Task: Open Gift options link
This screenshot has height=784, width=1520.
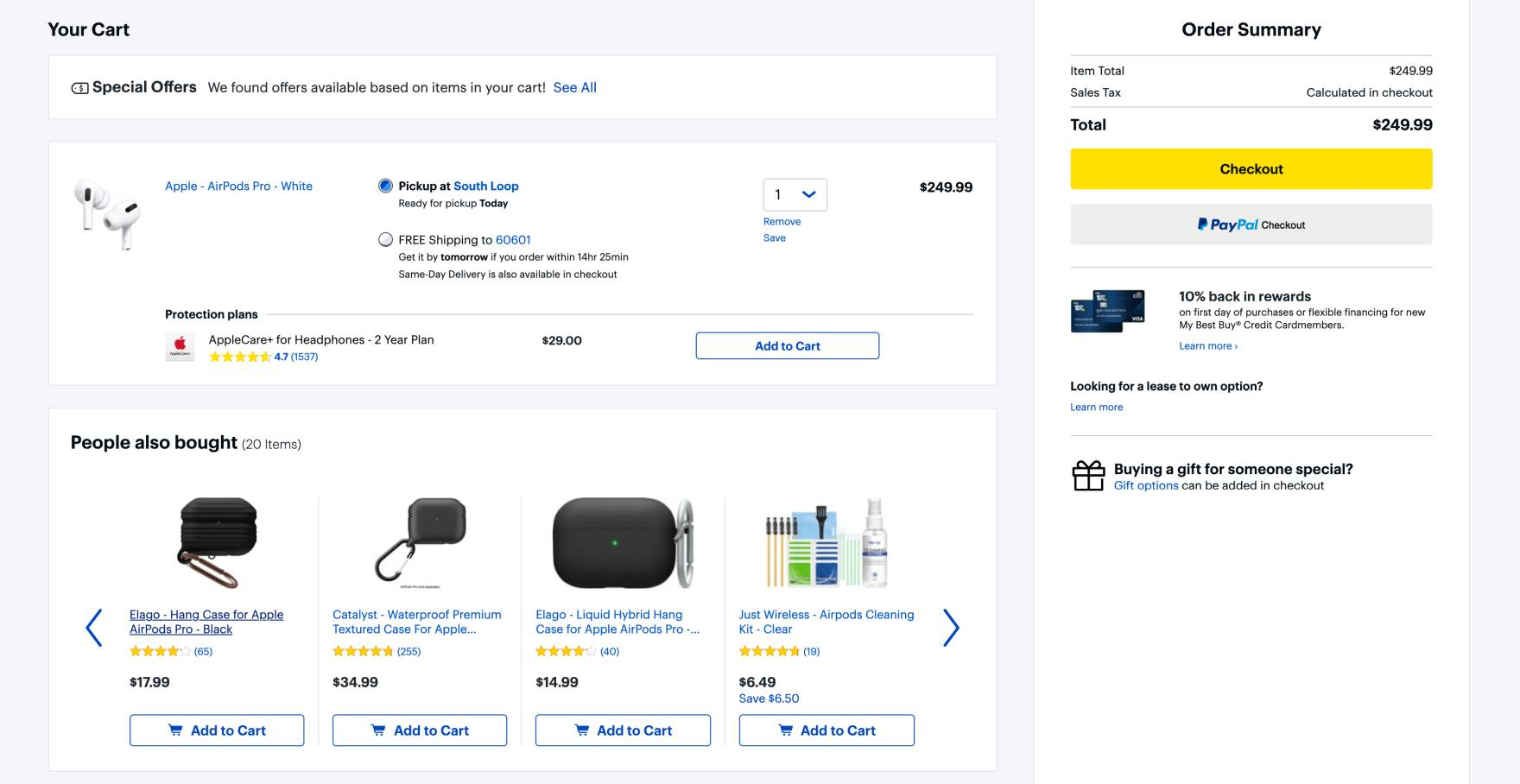Action: point(1145,486)
